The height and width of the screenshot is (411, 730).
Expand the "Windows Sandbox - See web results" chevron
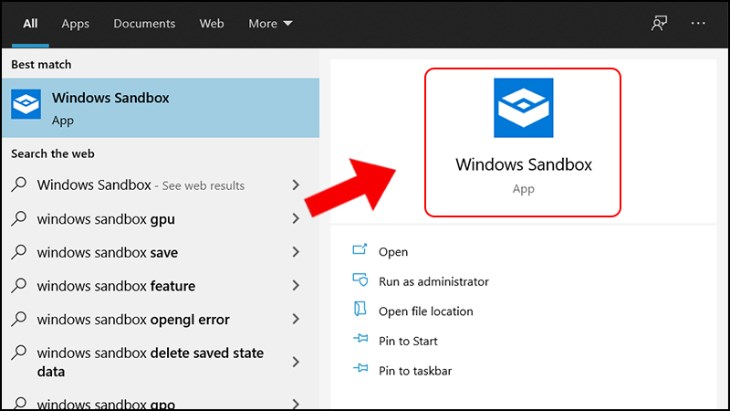point(296,185)
